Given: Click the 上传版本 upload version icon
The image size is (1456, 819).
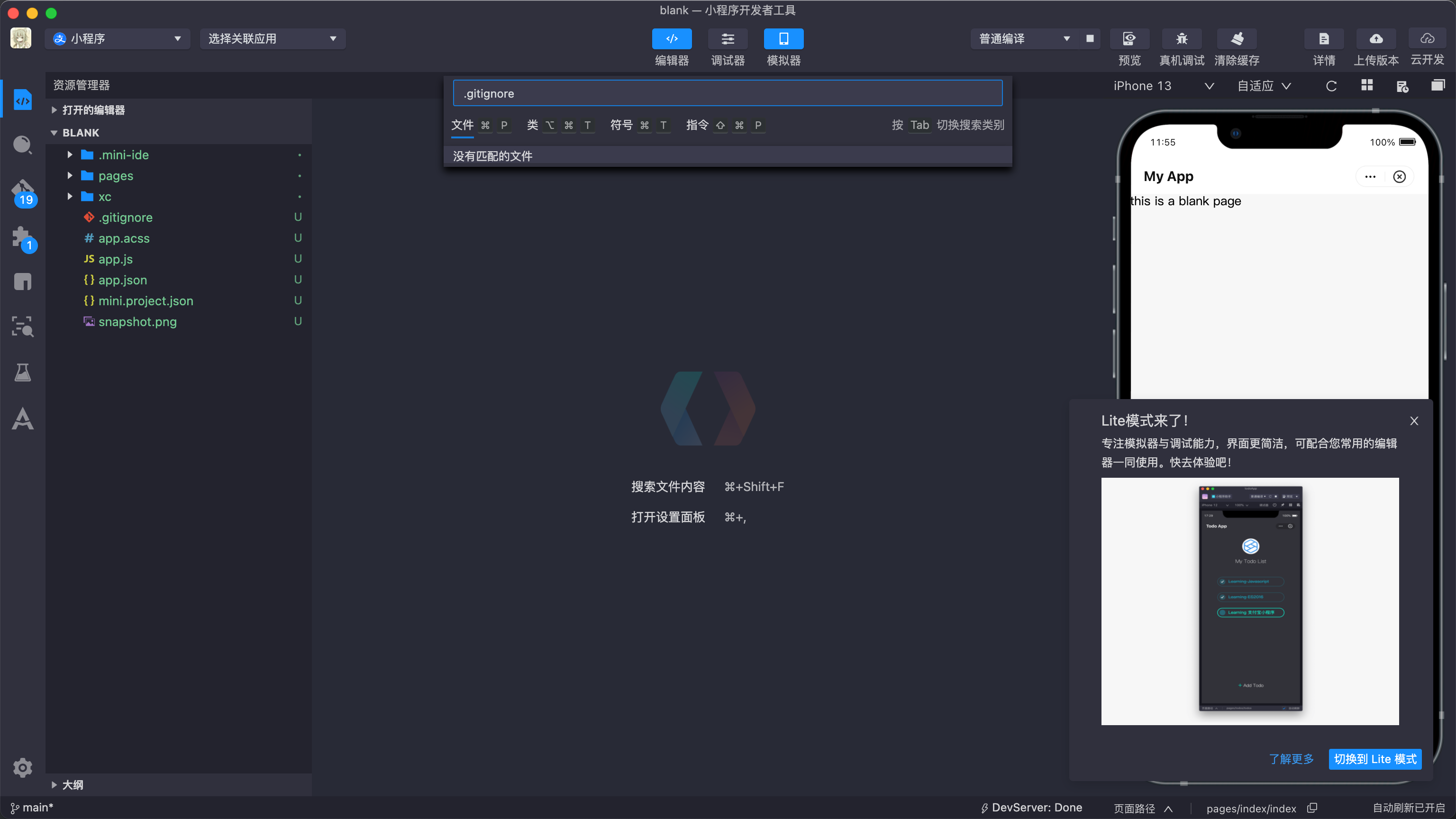Looking at the screenshot, I should pos(1376,38).
